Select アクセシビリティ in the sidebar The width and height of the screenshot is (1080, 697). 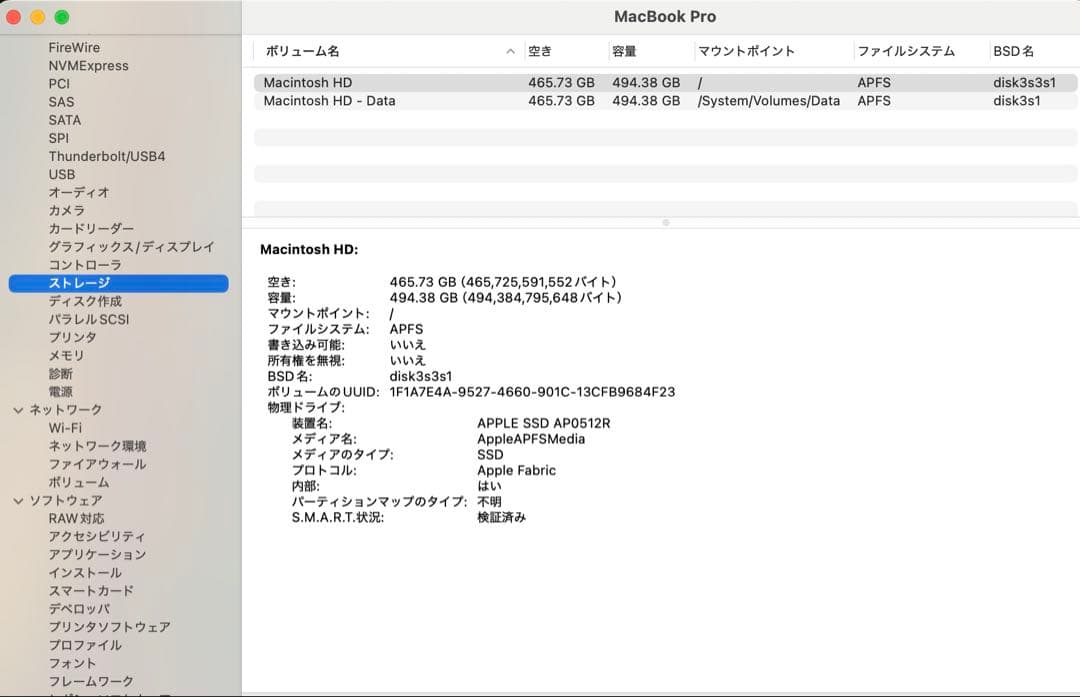[97, 537]
